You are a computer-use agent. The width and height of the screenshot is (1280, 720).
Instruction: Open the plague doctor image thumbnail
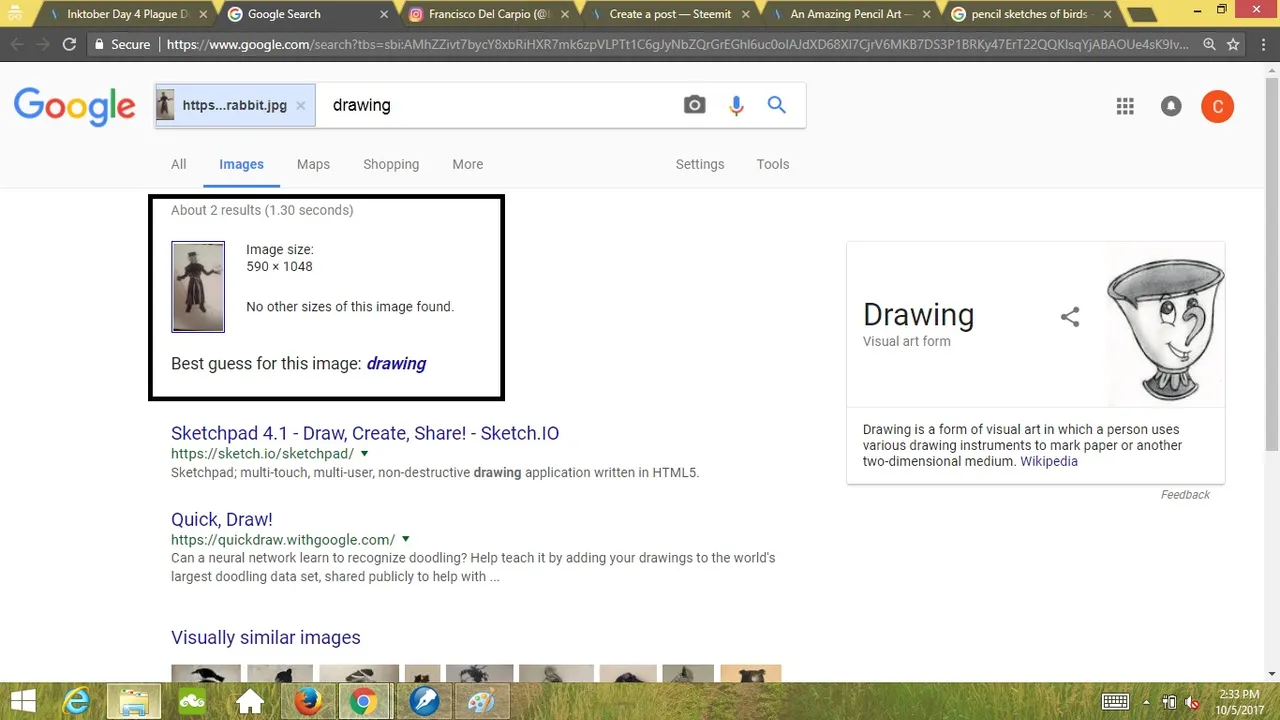(198, 286)
